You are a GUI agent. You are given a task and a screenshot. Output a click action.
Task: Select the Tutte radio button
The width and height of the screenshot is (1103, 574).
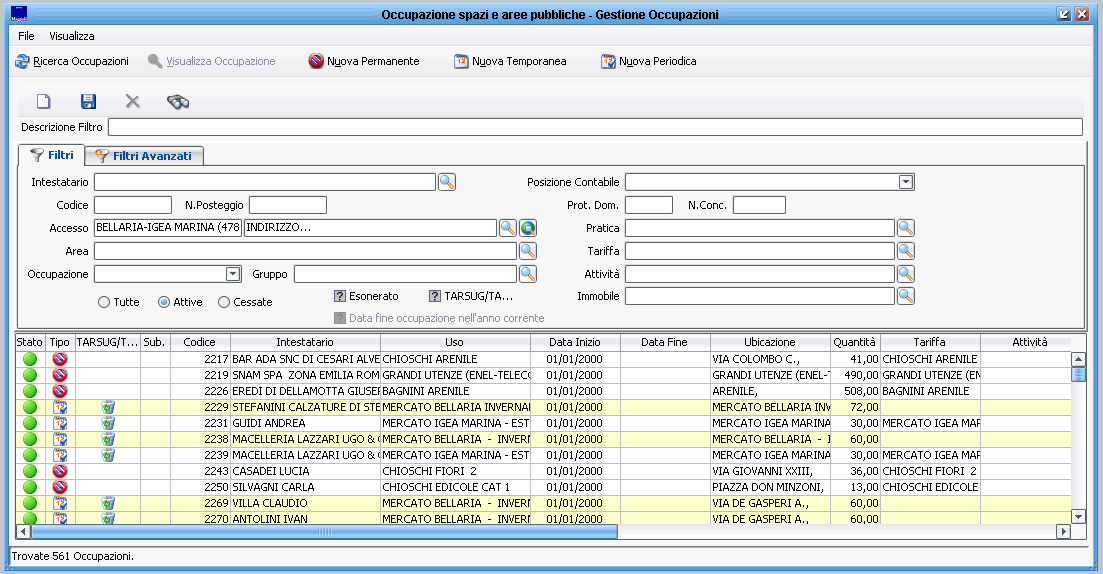(104, 302)
